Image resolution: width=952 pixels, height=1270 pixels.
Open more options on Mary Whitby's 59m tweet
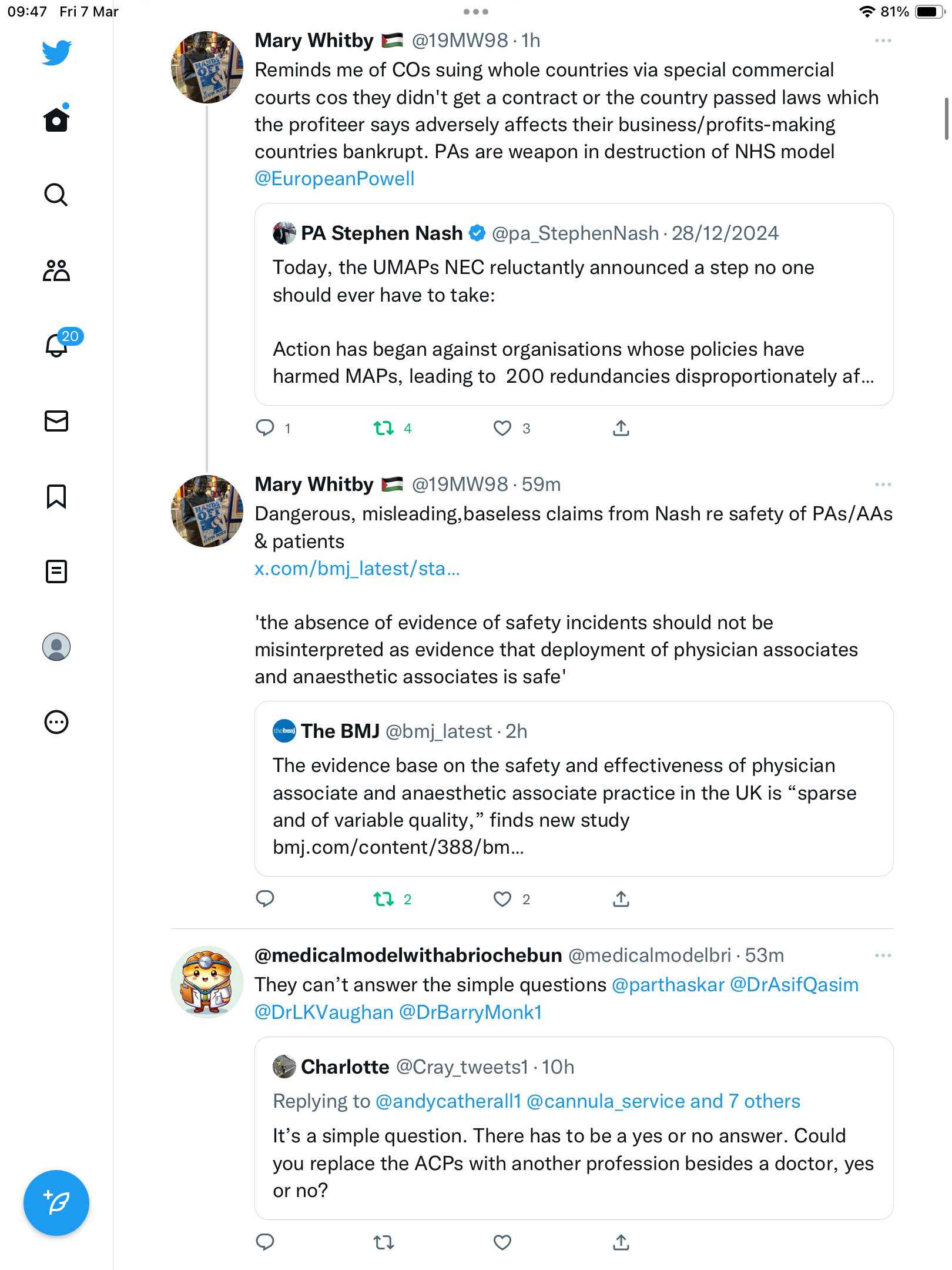[x=883, y=484]
